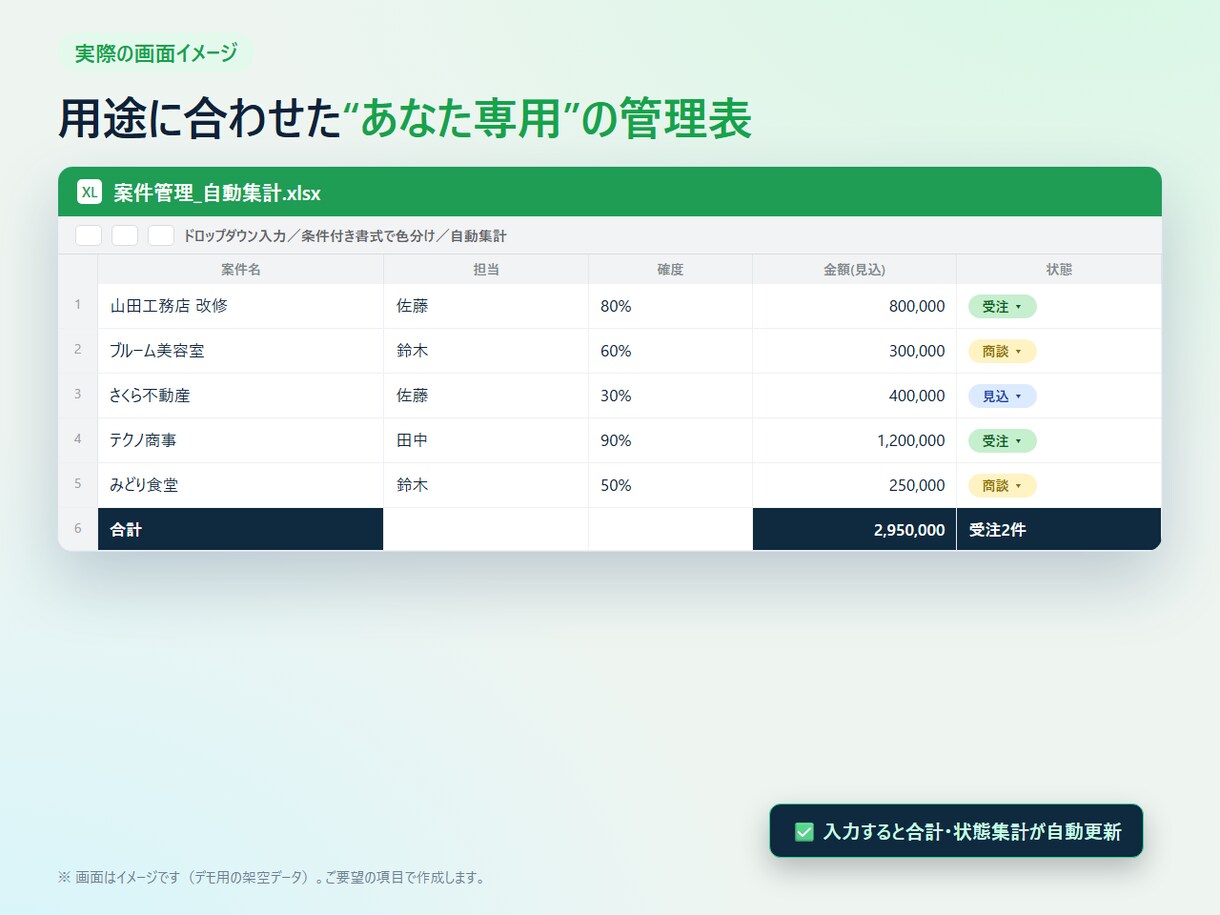The image size is (1220, 915).
Task: Click the 800,000 amount cell
Action: tap(854, 306)
